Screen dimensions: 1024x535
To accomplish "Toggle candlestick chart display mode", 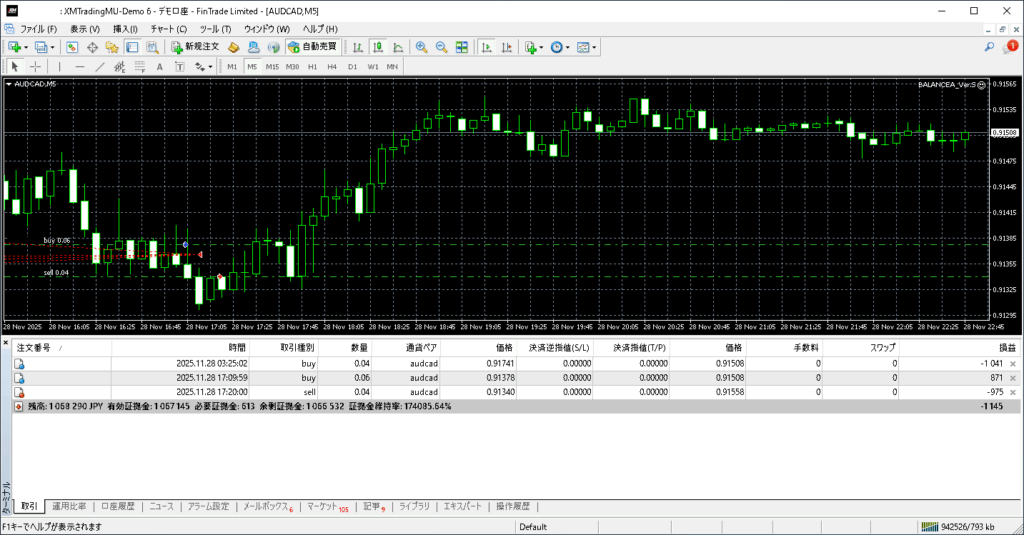I will point(379,47).
